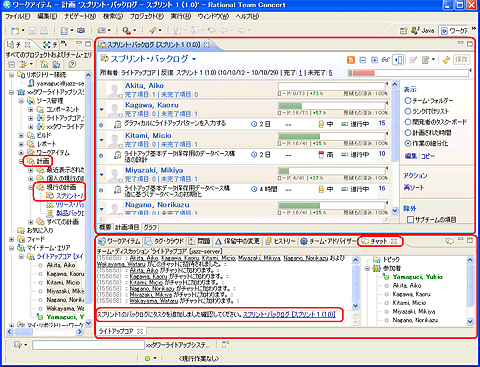Click the help icon in Team Artifacts toolbar

point(72,64)
